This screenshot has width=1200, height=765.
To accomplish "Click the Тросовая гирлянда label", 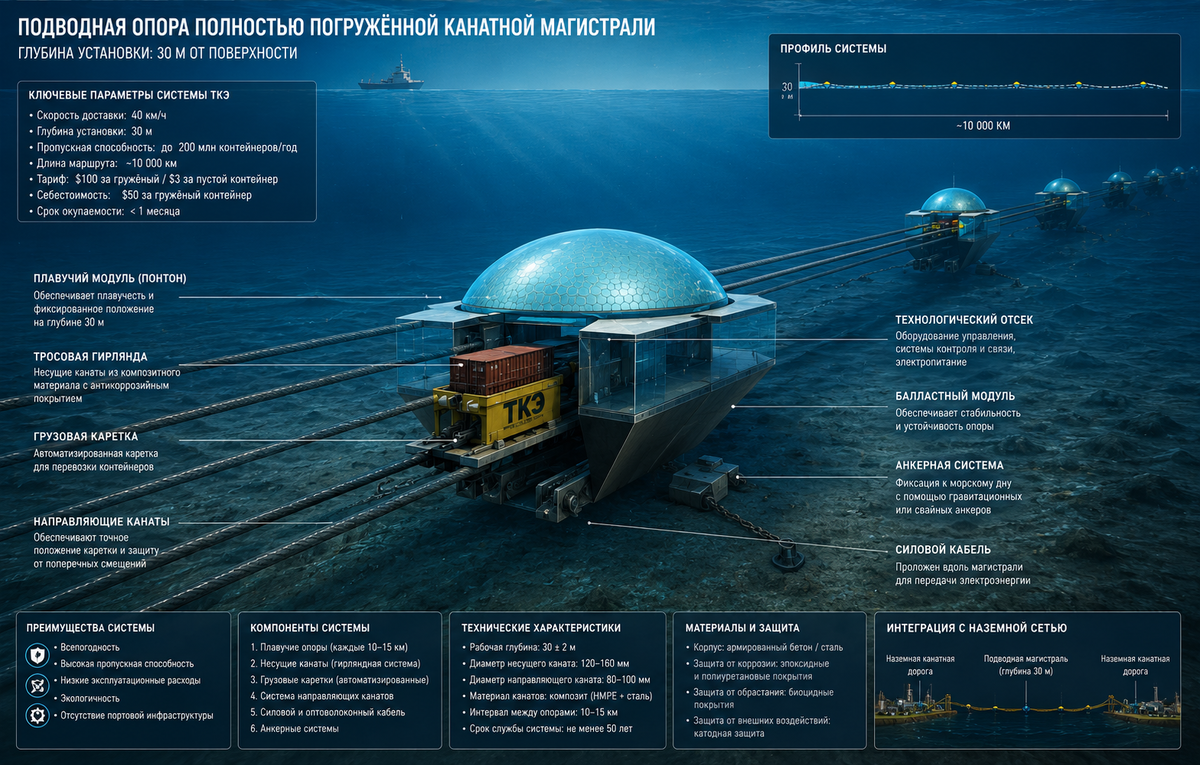I will pos(90,356).
